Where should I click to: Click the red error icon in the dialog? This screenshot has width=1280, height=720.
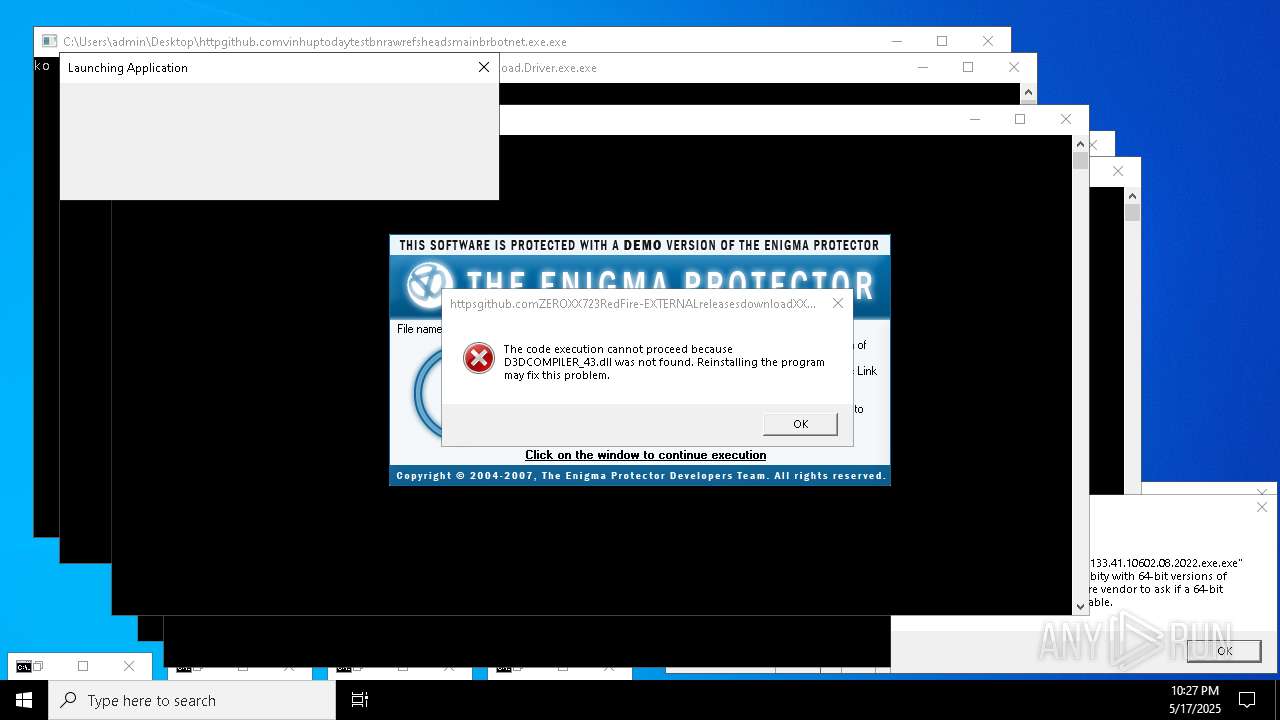pyautogui.click(x=479, y=358)
